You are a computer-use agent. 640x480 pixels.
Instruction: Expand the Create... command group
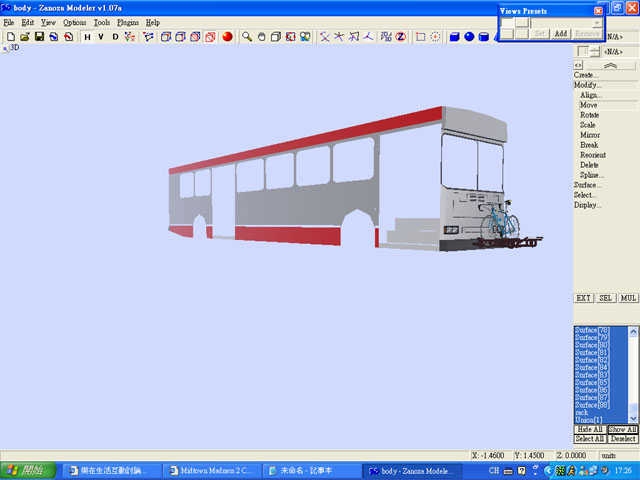pyautogui.click(x=587, y=75)
